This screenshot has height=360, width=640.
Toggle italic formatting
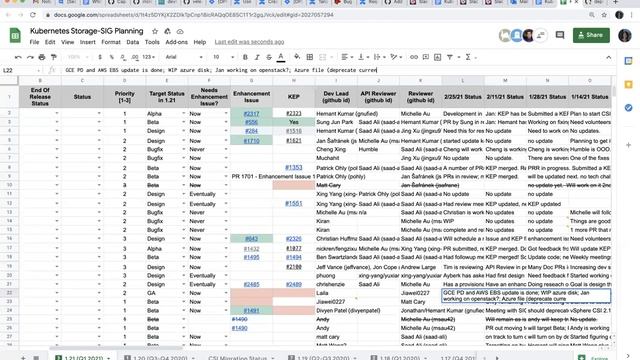point(257,57)
